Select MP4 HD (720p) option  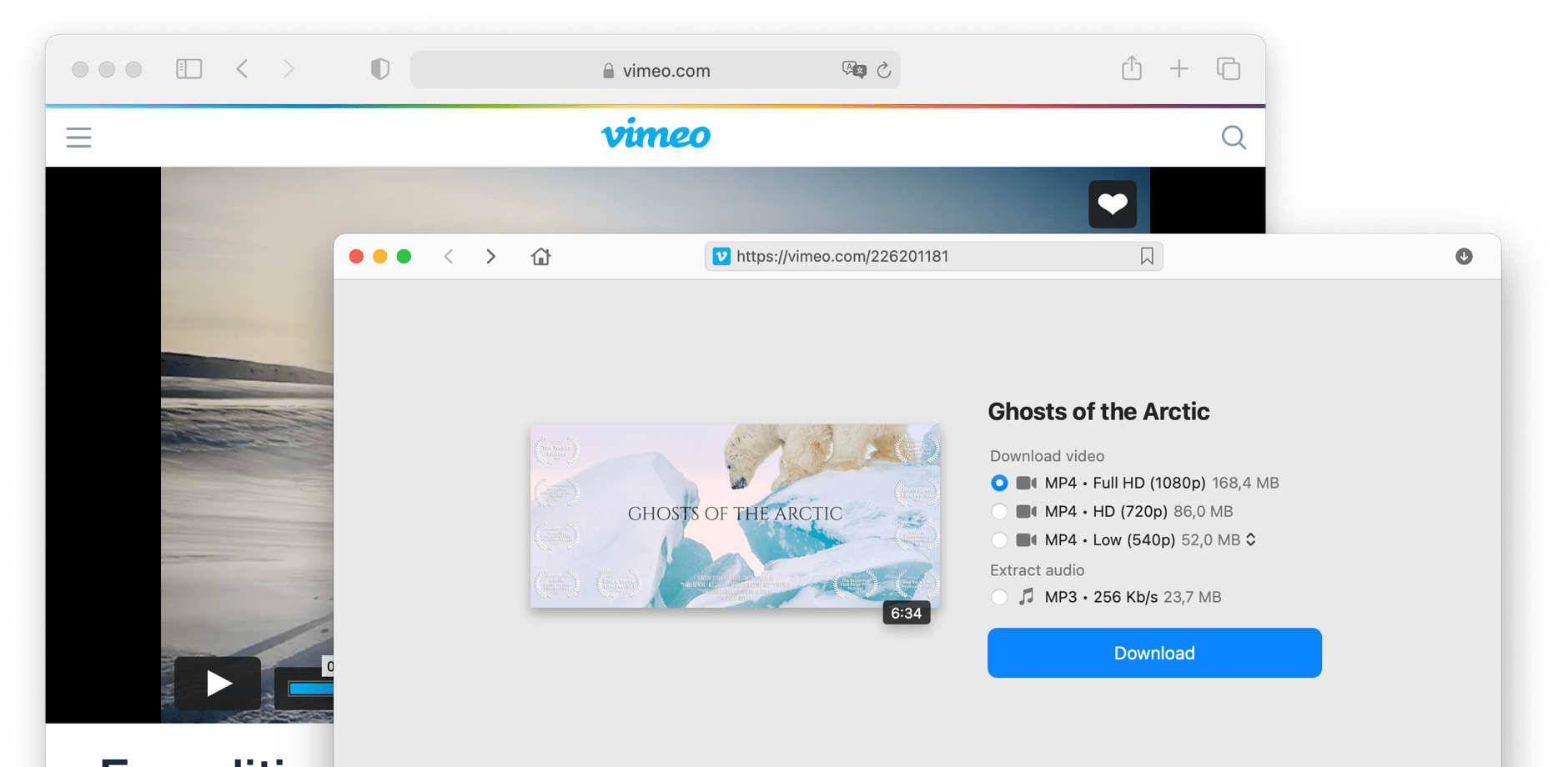pos(999,512)
